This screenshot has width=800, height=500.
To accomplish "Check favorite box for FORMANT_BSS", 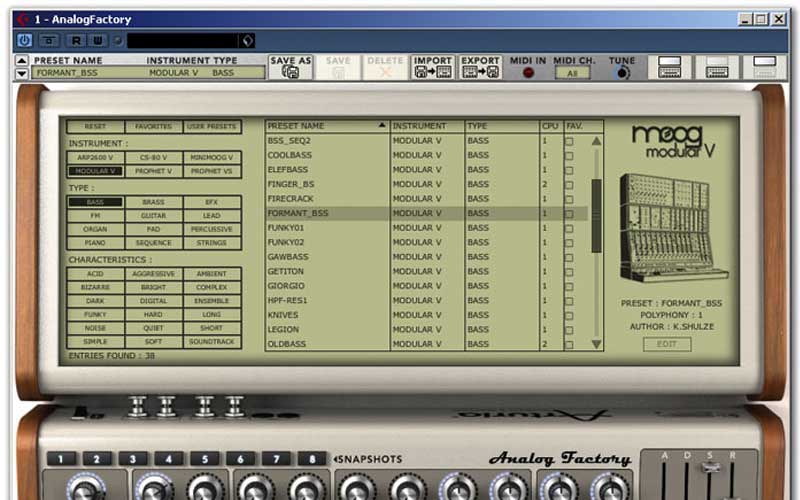I will [x=569, y=214].
